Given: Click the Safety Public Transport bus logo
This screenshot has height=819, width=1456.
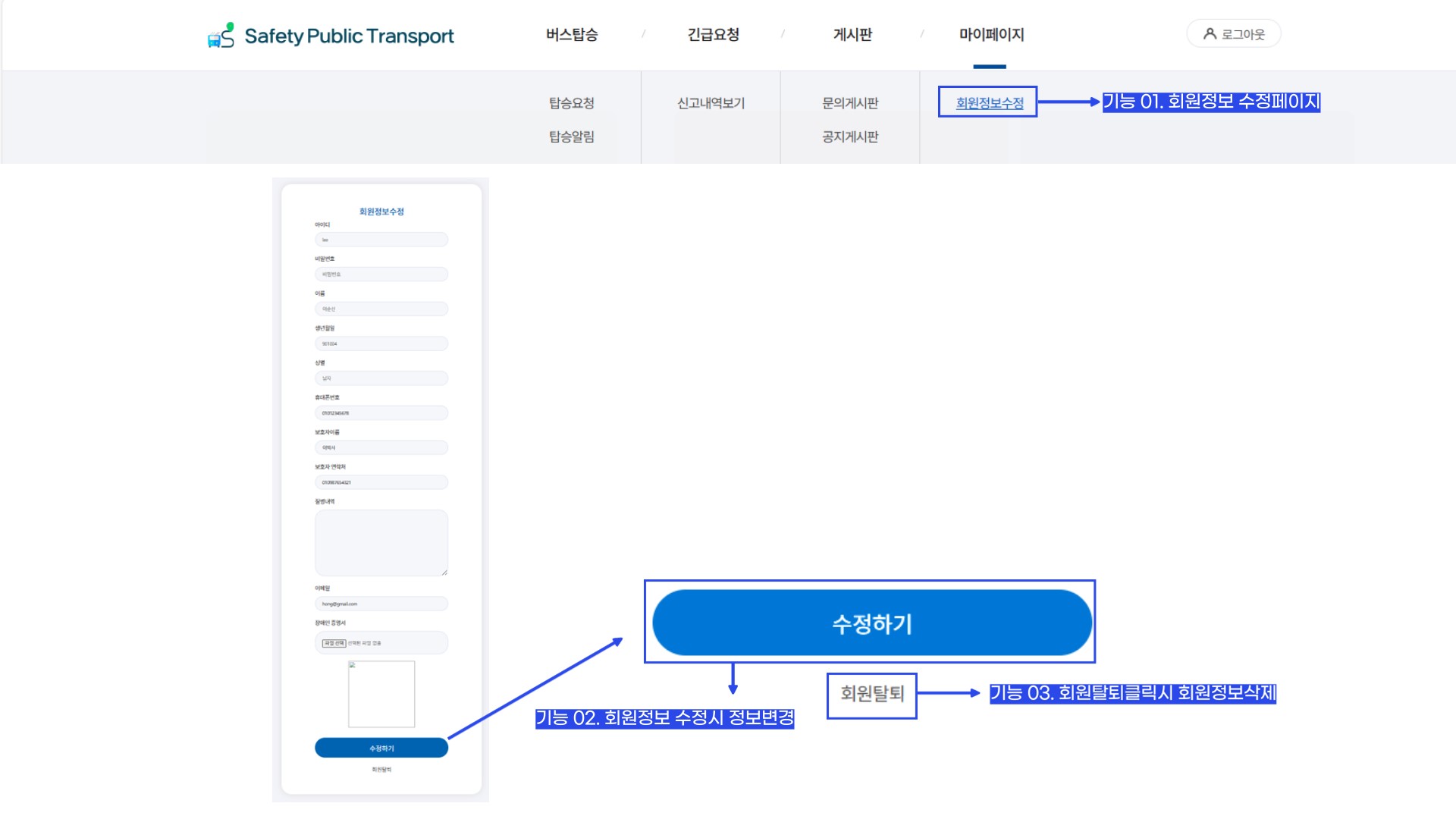Looking at the screenshot, I should [x=221, y=36].
